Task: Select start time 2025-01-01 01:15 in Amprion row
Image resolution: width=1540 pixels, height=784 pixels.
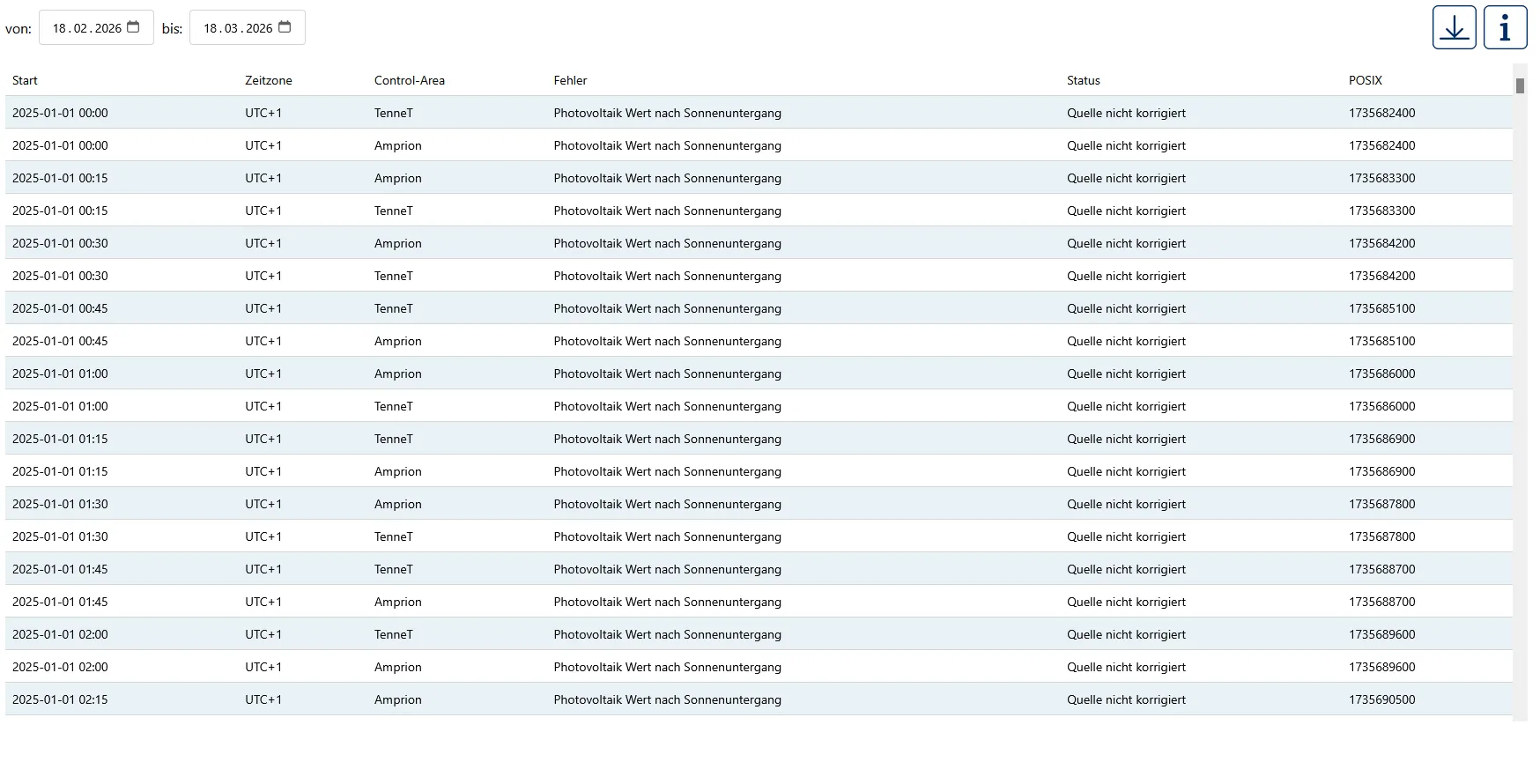Action: click(60, 471)
